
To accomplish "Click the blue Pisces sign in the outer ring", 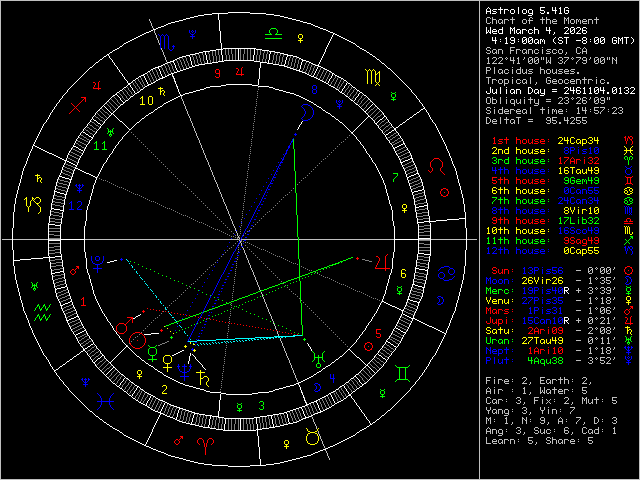I will click(x=106, y=402).
